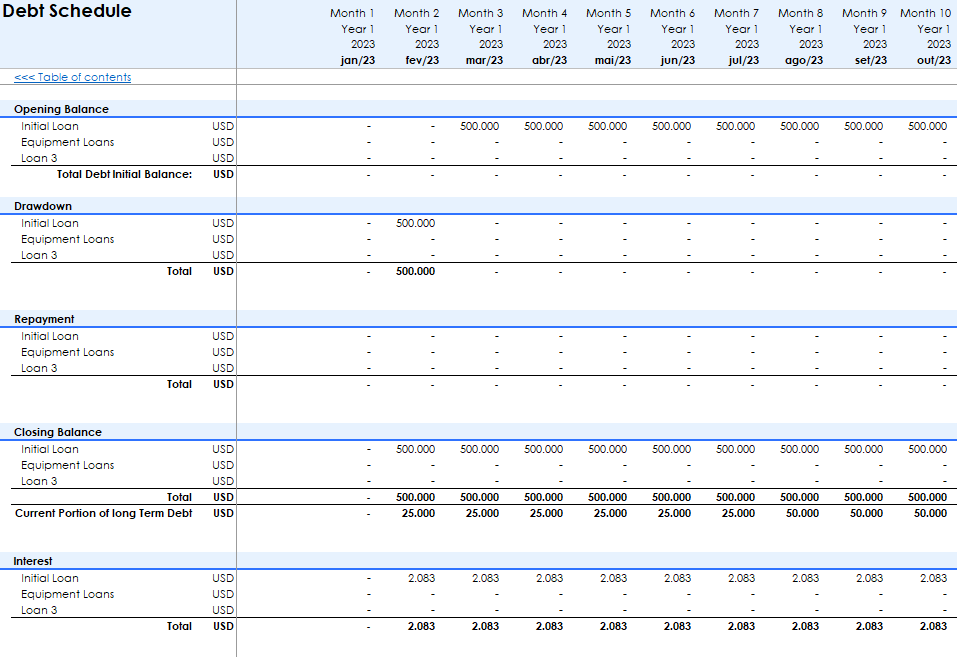Image resolution: width=957 pixels, height=657 pixels.
Task: Click Loan 3 label in Interest section
Action: pyautogui.click(x=39, y=610)
